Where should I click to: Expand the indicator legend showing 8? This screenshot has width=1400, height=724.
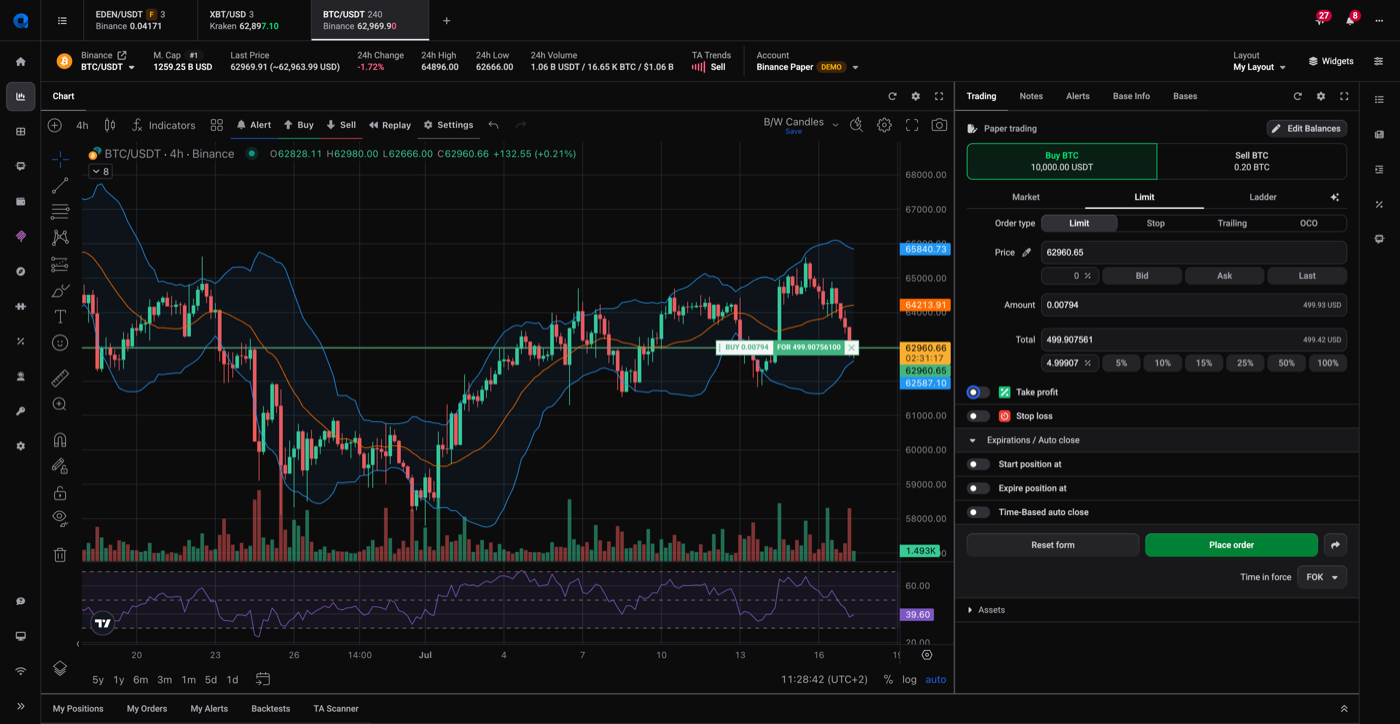tap(100, 172)
